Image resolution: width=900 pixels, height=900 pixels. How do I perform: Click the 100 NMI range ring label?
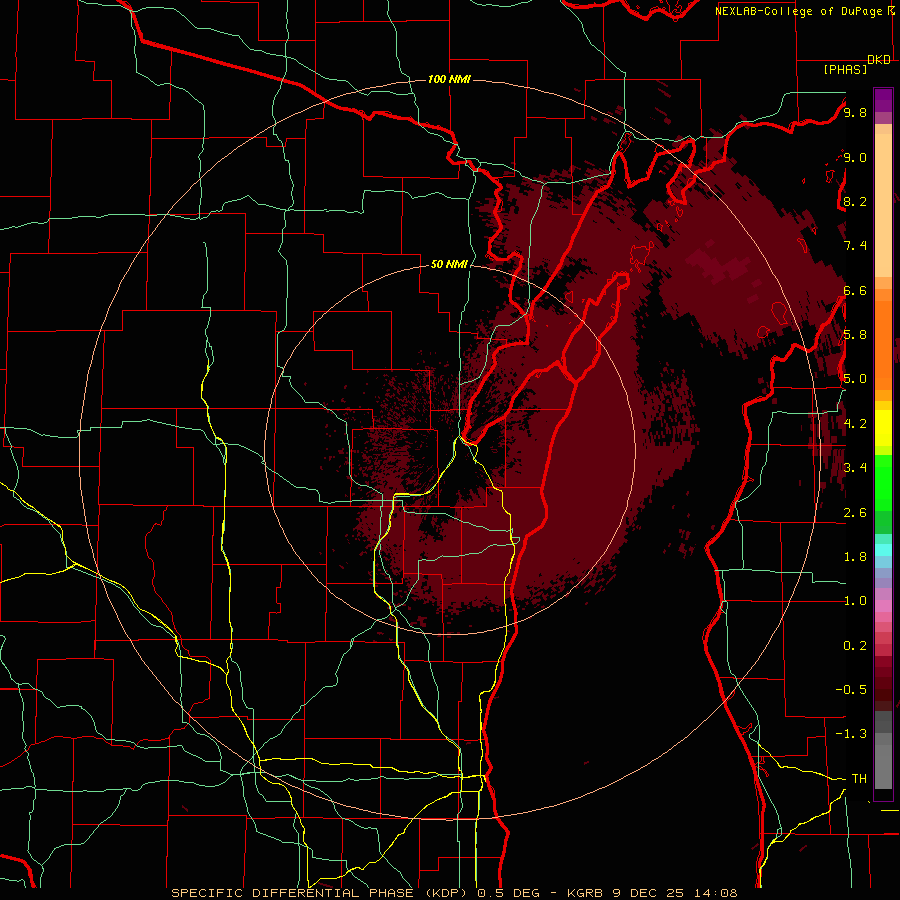point(449,79)
